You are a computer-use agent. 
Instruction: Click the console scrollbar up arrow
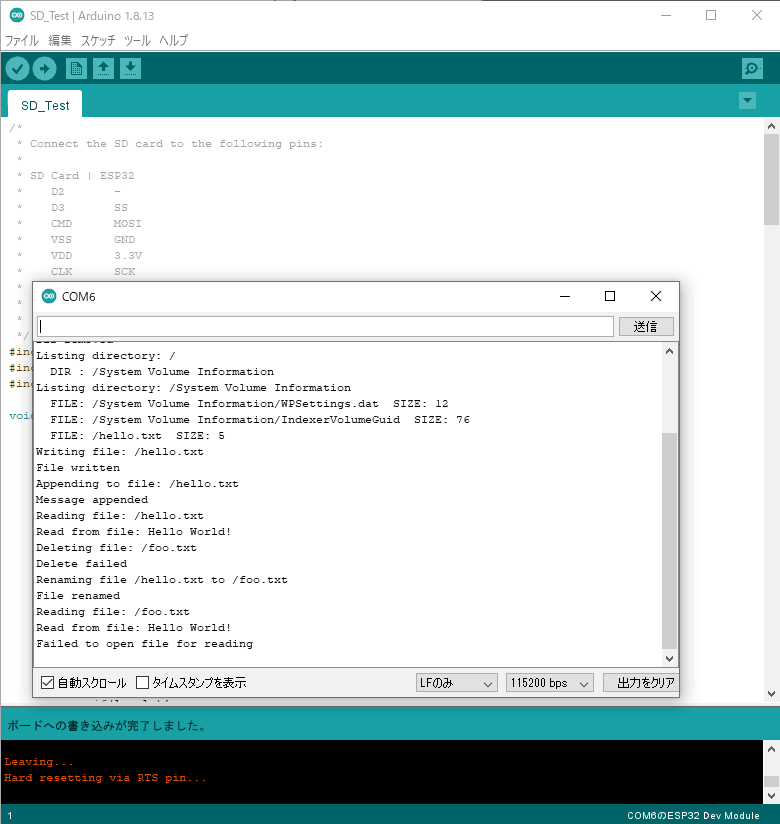click(771, 749)
